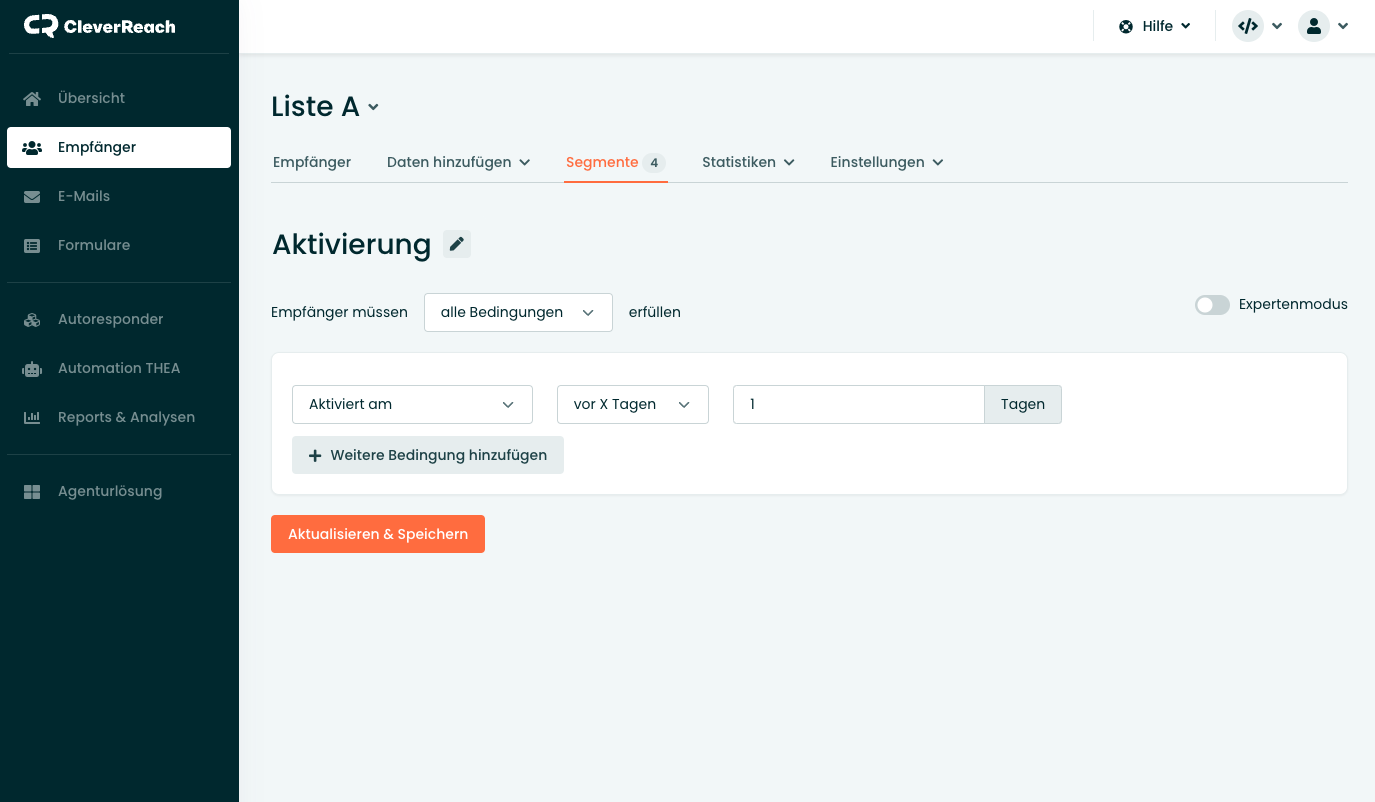This screenshot has width=1375, height=802.
Task: Open the Einstellungen tab
Action: pyautogui.click(x=886, y=162)
